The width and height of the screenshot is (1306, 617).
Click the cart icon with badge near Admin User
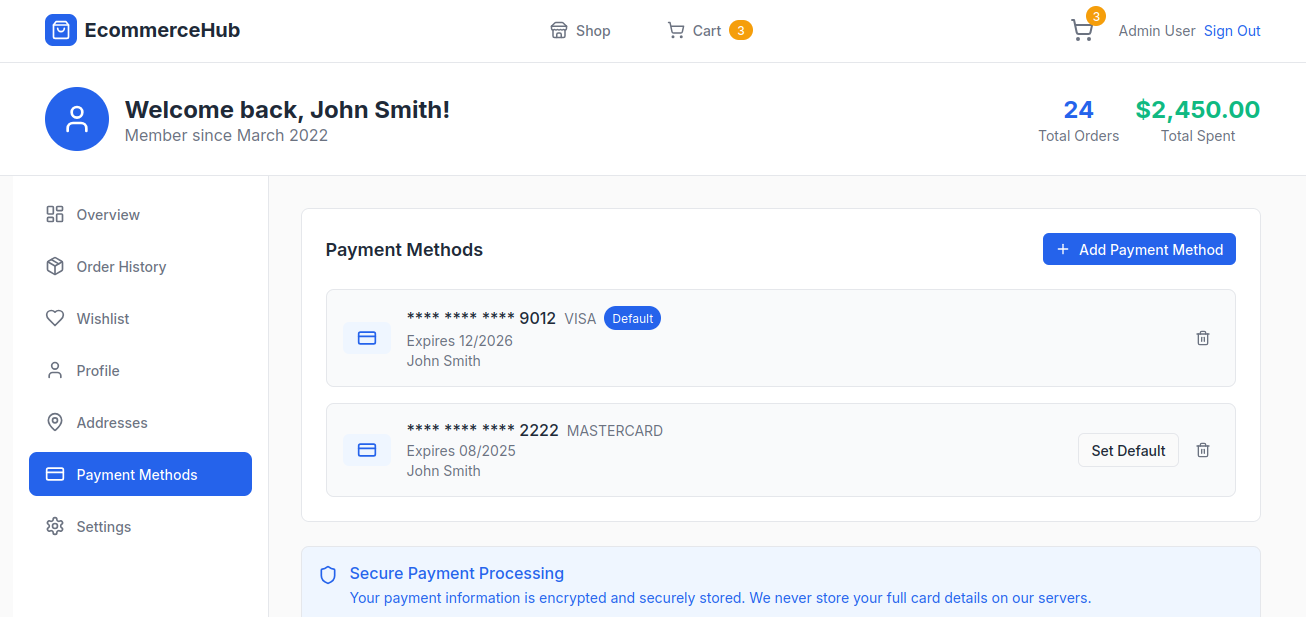(1082, 31)
